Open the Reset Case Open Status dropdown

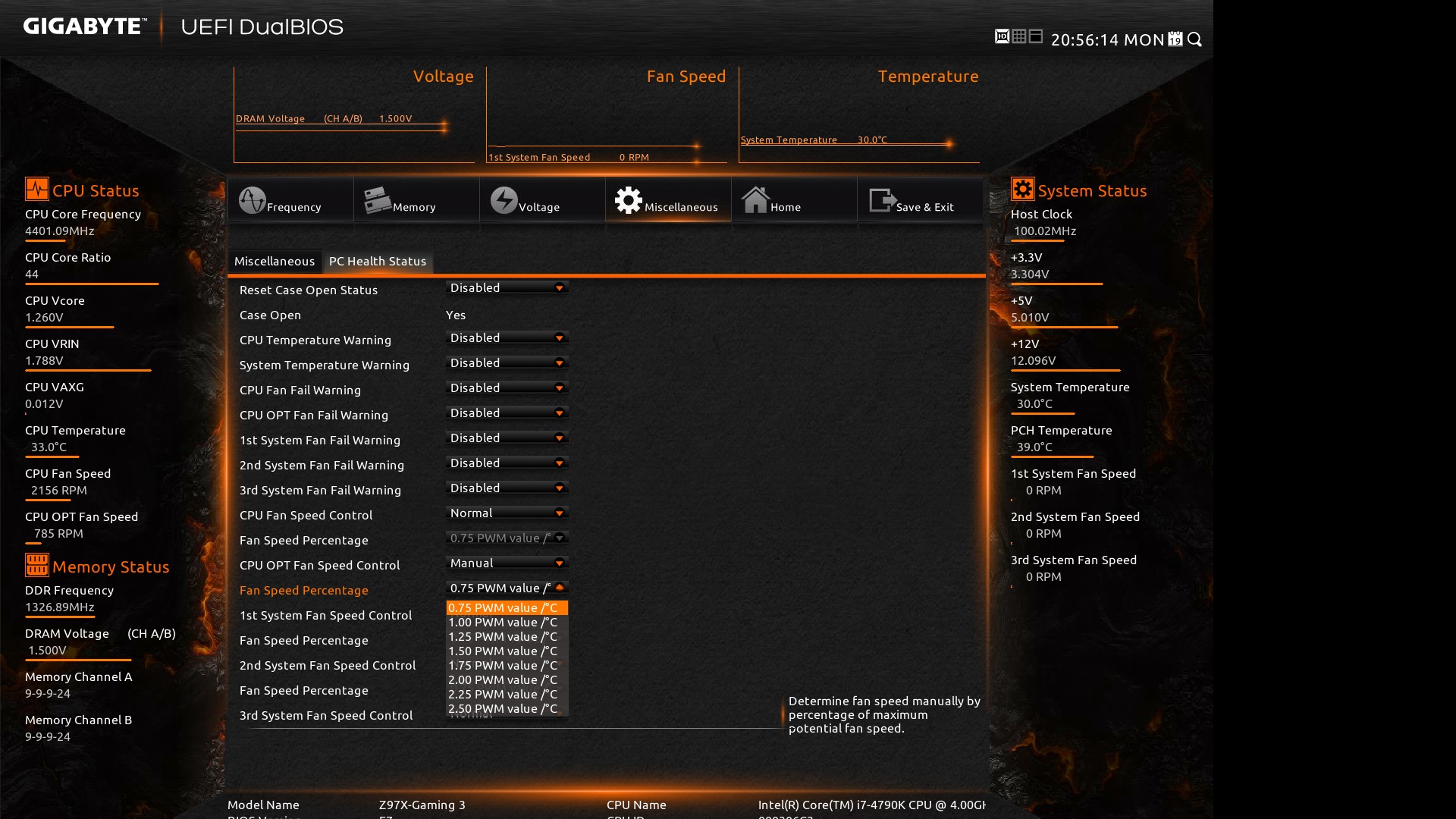507,287
